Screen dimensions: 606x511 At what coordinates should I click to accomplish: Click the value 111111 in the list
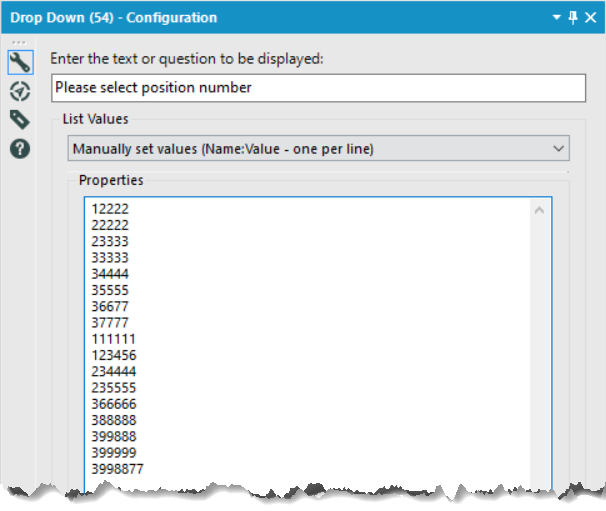pos(113,339)
